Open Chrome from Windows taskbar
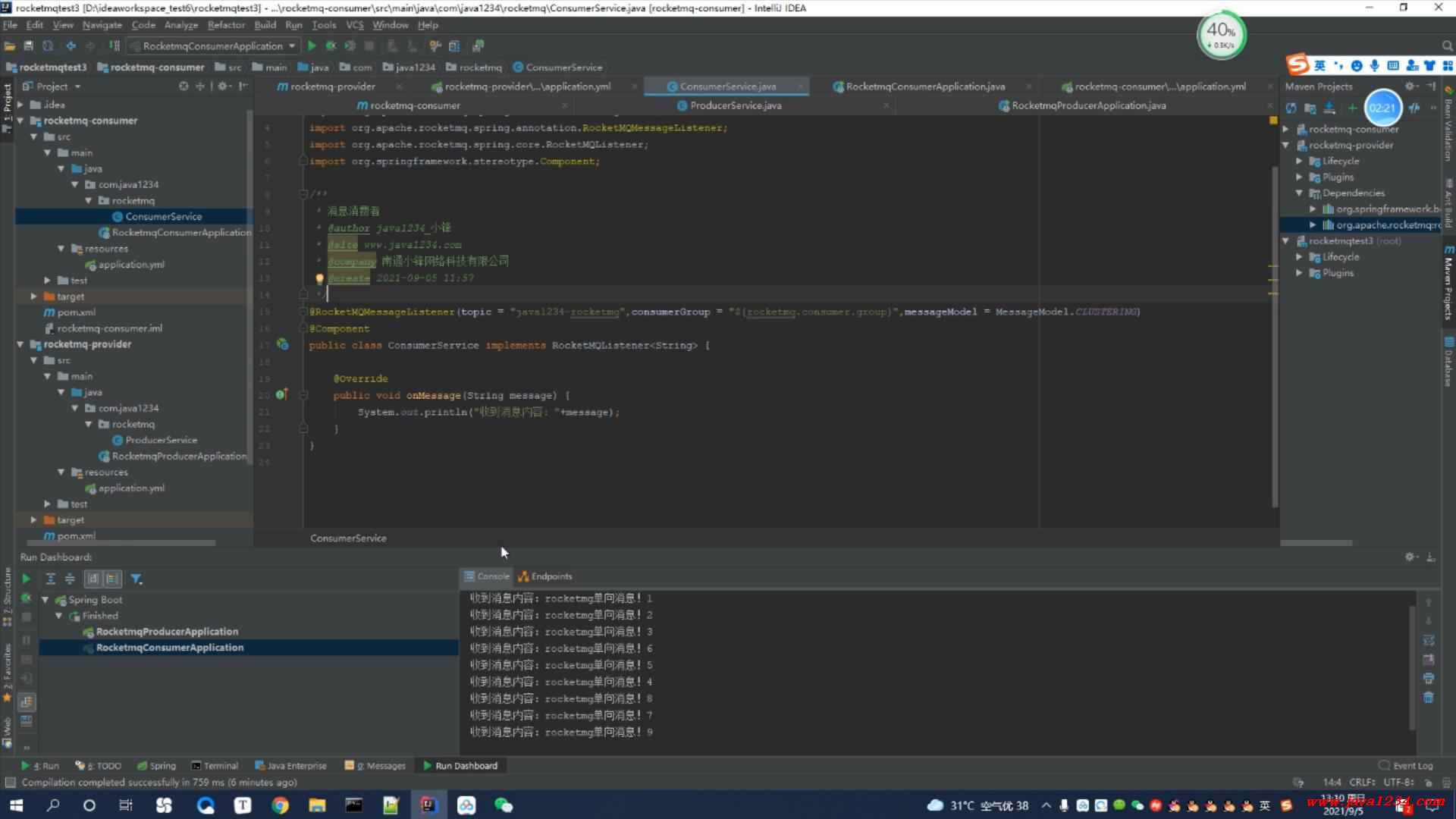The width and height of the screenshot is (1456, 819). (x=280, y=805)
